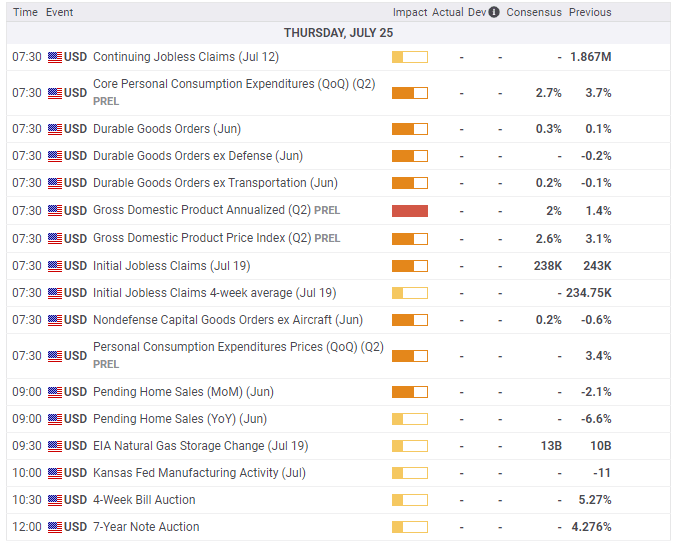Click US flag in Kansas Fed Manufacturing row
The height and width of the screenshot is (543, 681).
55,473
